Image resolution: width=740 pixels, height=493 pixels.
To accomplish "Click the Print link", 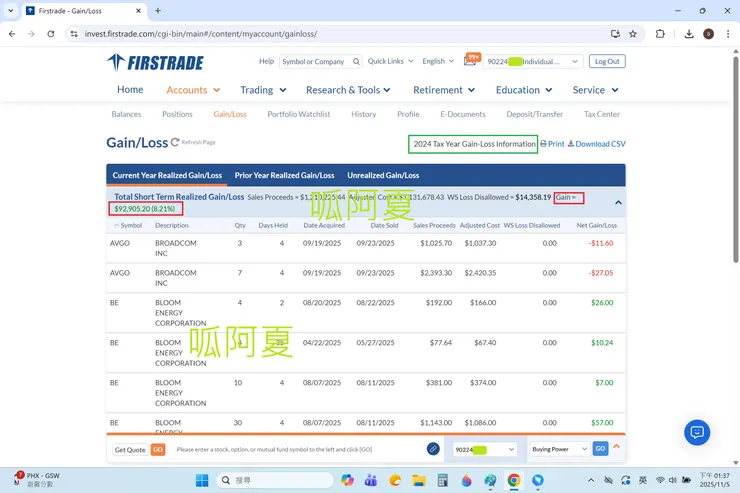I will pyautogui.click(x=552, y=144).
